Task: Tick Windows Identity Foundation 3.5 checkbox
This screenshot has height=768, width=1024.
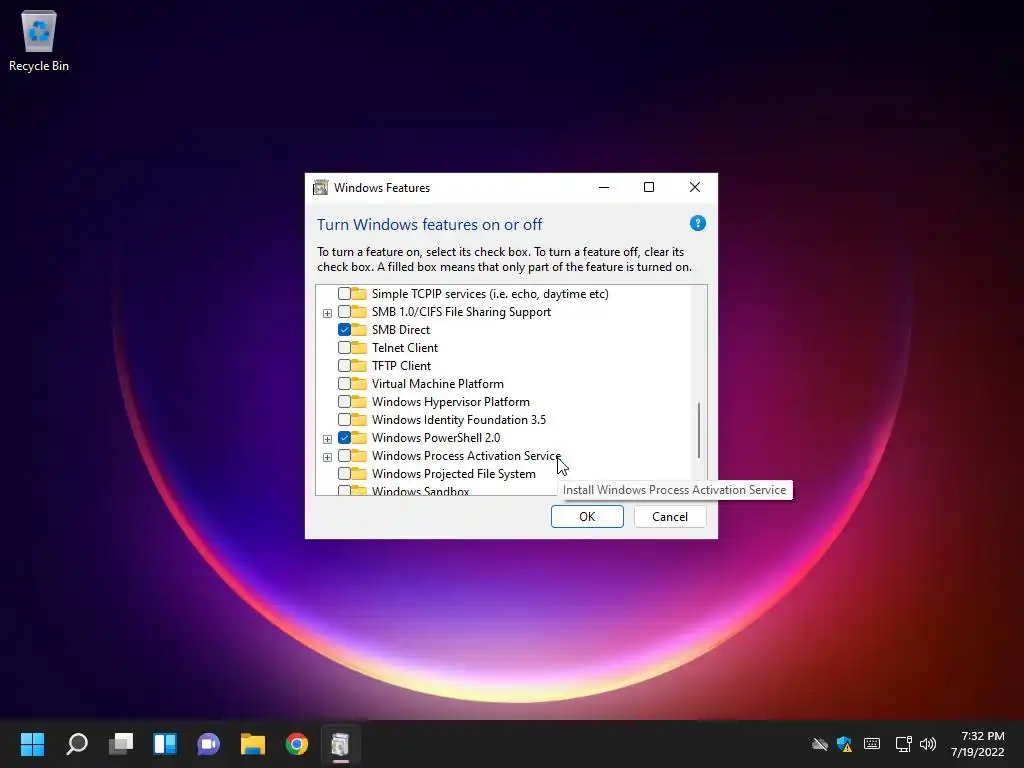Action: point(344,419)
